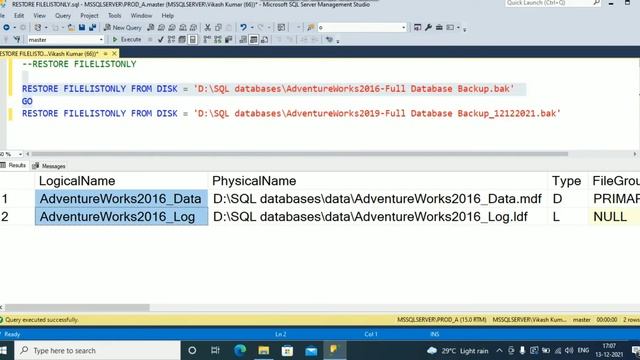The image size is (640, 360).
Task: Open Task View on the taskbar
Action: [x=216, y=350]
